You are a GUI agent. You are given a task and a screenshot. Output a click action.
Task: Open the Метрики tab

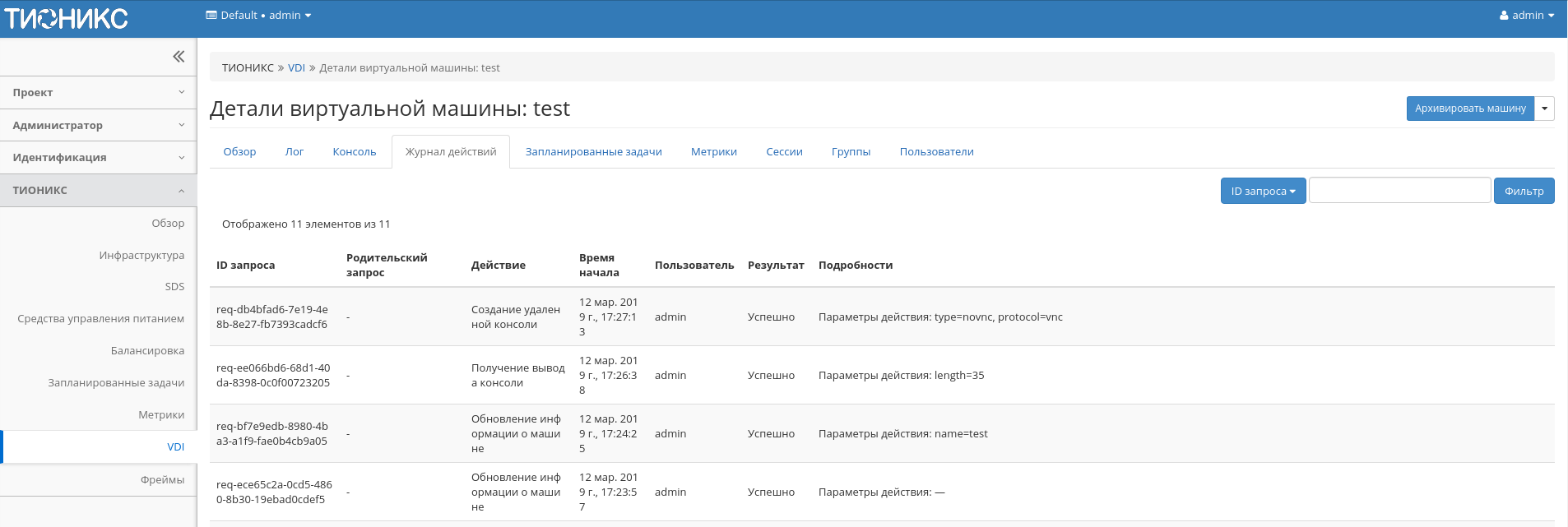coord(713,152)
